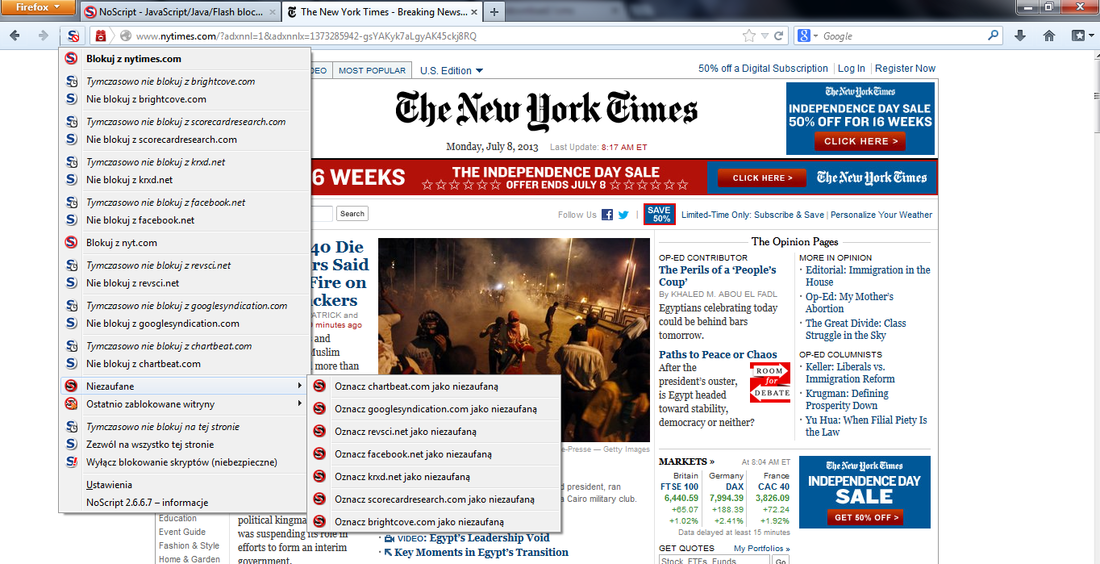This screenshot has width=1100, height=564.
Task: Open the Firefox application menu button
Action: (x=38, y=8)
